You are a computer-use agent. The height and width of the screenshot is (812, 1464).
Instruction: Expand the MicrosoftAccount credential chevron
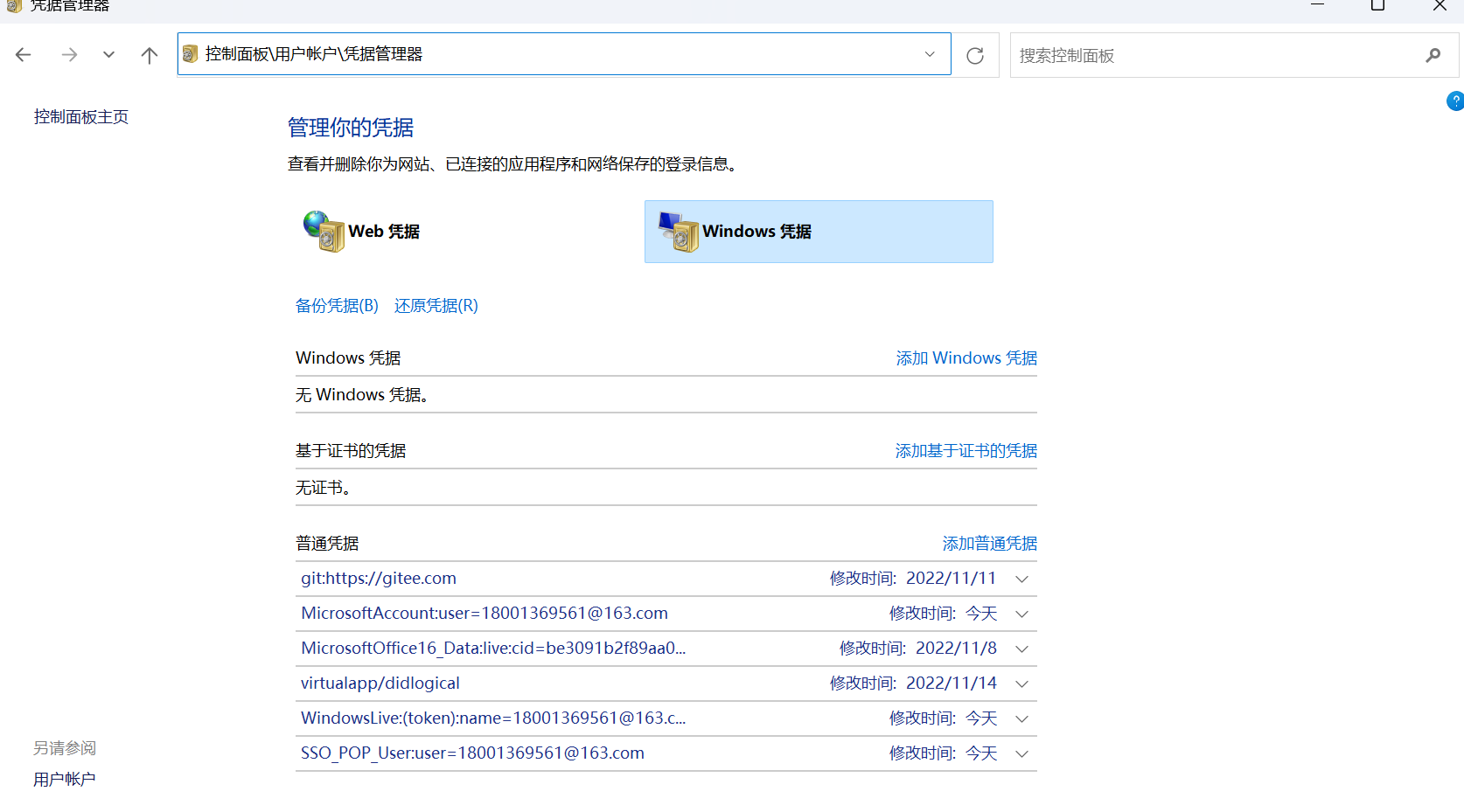coord(1021,614)
